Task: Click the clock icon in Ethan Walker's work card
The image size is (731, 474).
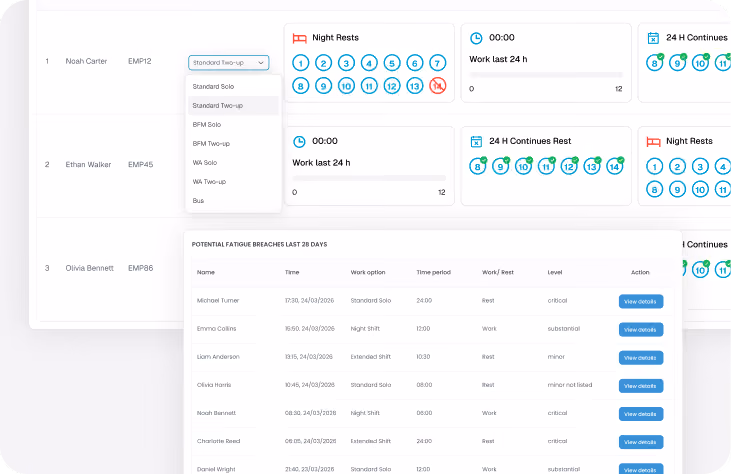Action: click(x=299, y=142)
